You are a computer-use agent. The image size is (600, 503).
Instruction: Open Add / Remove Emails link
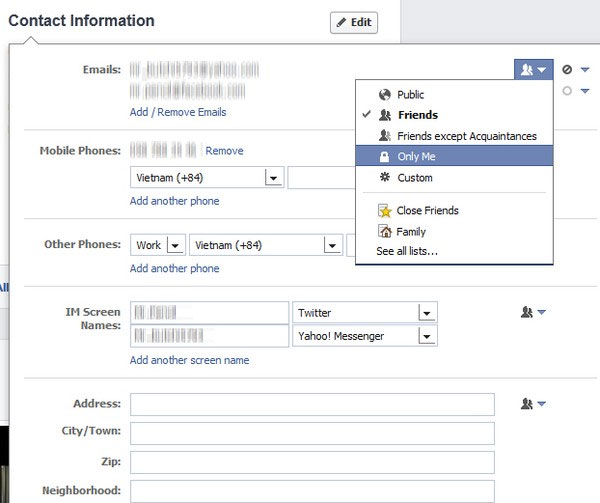[178, 112]
